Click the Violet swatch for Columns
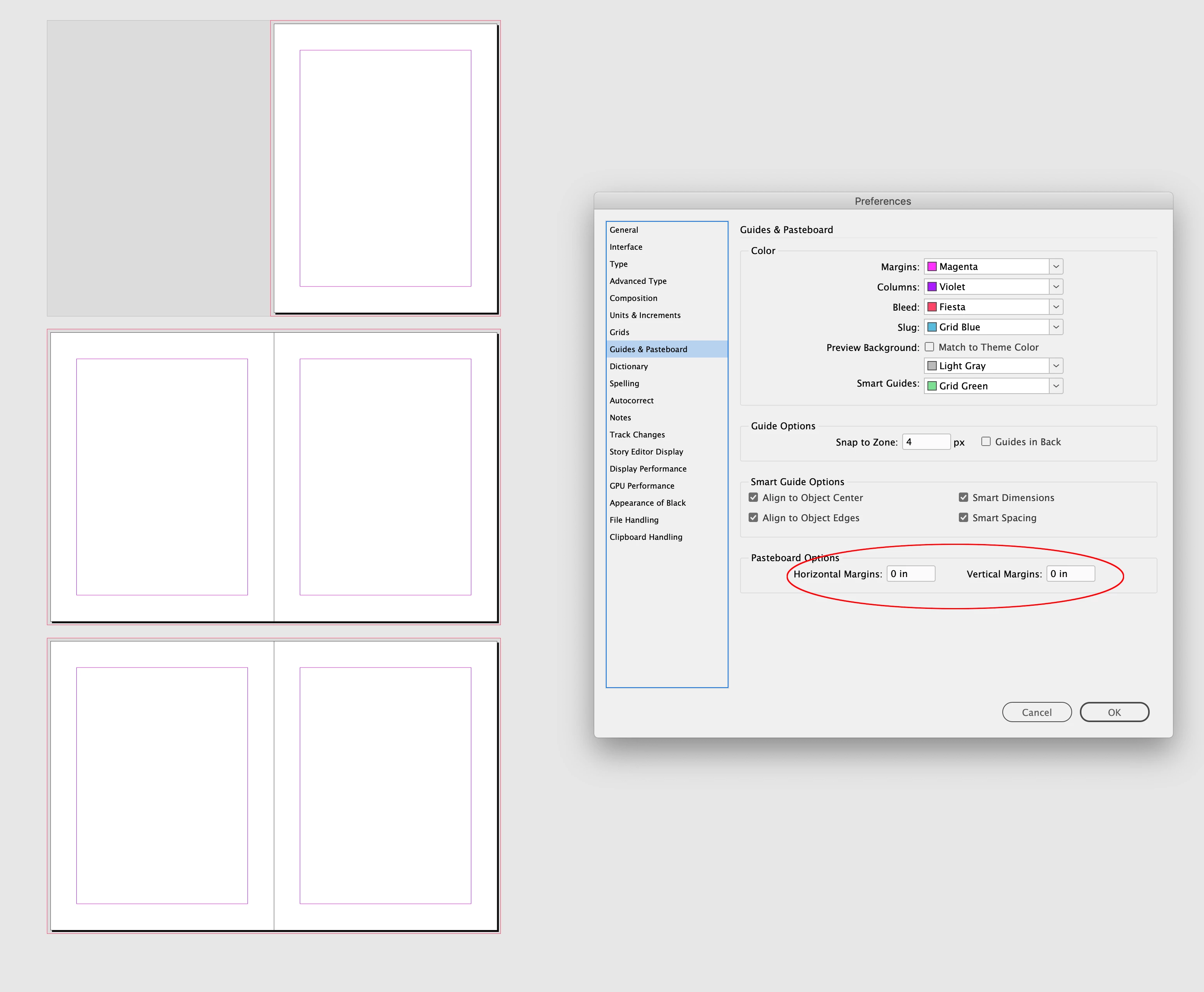1204x992 pixels. [931, 287]
